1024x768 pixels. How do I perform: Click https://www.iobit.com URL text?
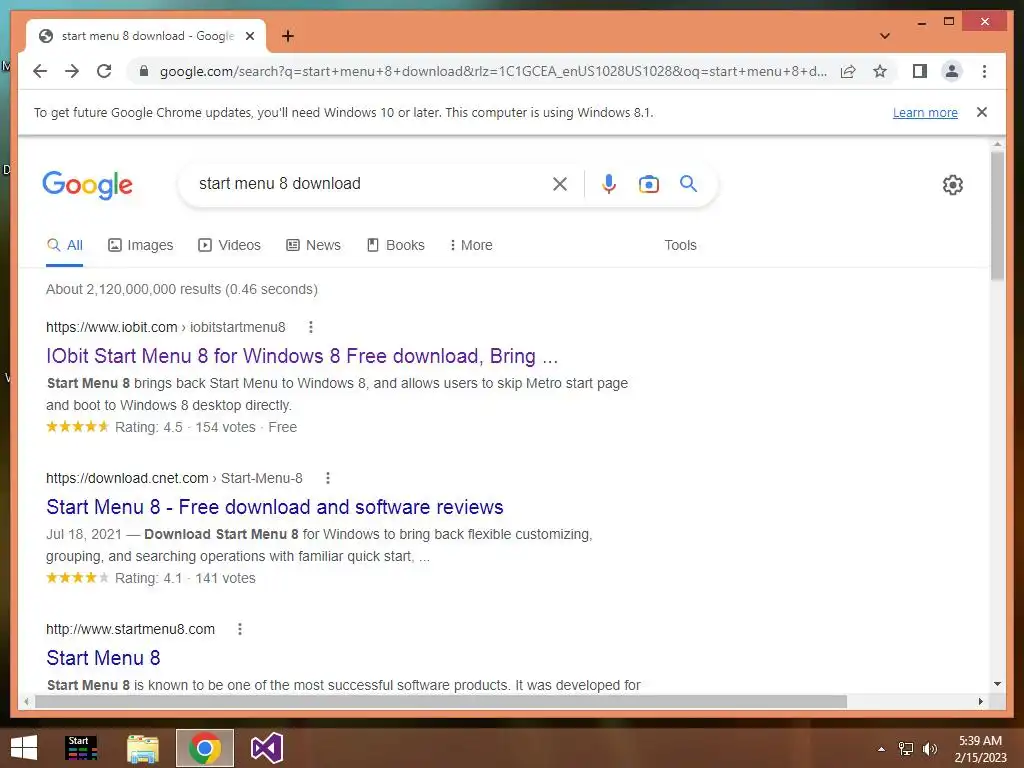click(x=112, y=327)
